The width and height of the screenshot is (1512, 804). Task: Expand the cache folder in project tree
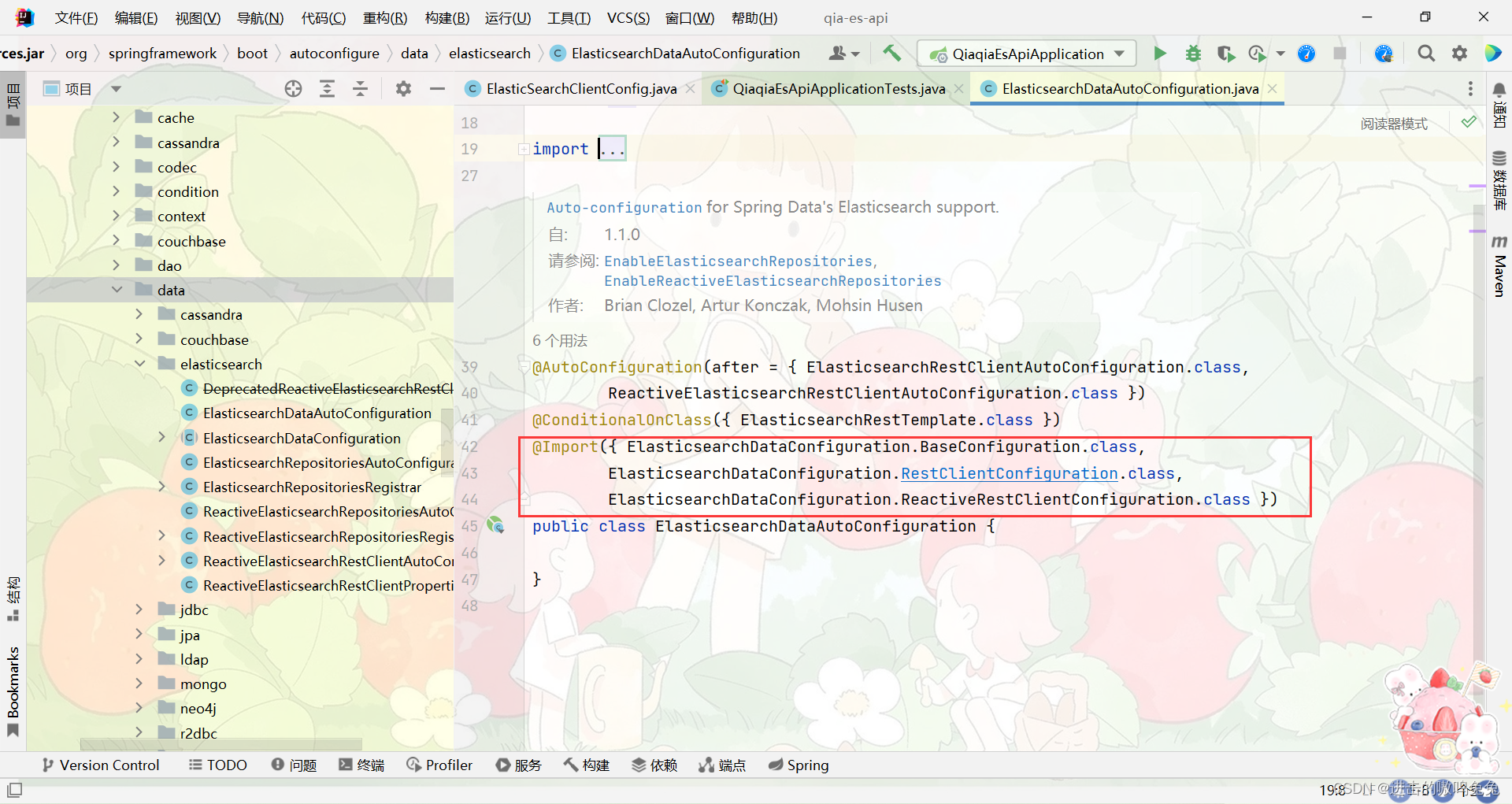(x=116, y=117)
